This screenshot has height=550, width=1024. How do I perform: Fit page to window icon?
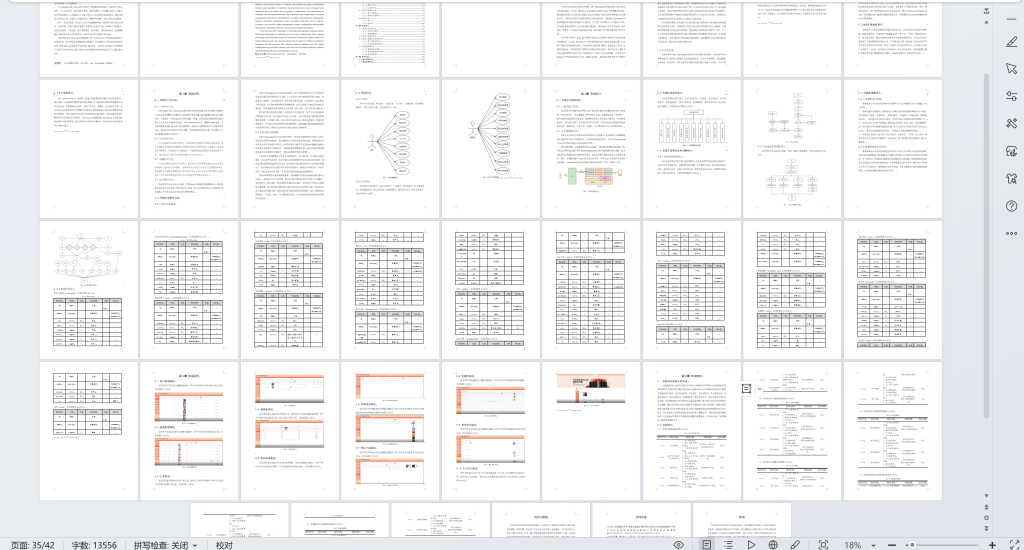pyautogui.click(x=824, y=545)
